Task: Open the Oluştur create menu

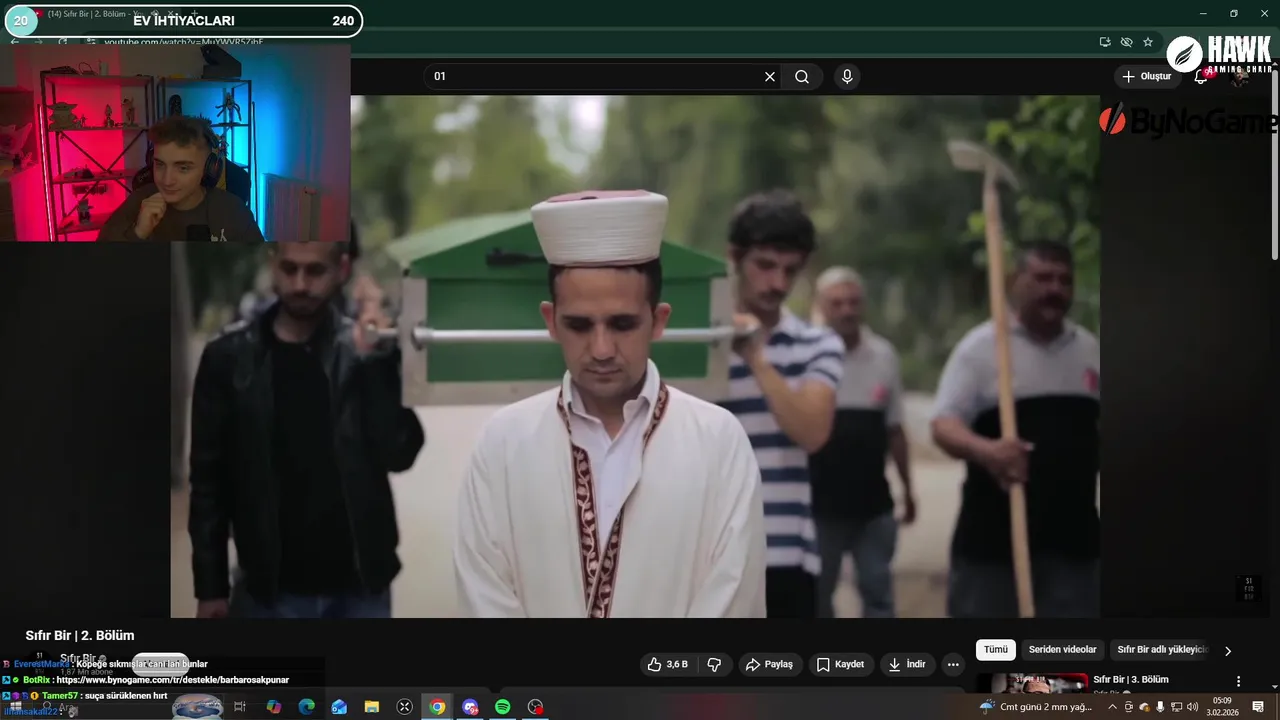Action: [x=1146, y=77]
